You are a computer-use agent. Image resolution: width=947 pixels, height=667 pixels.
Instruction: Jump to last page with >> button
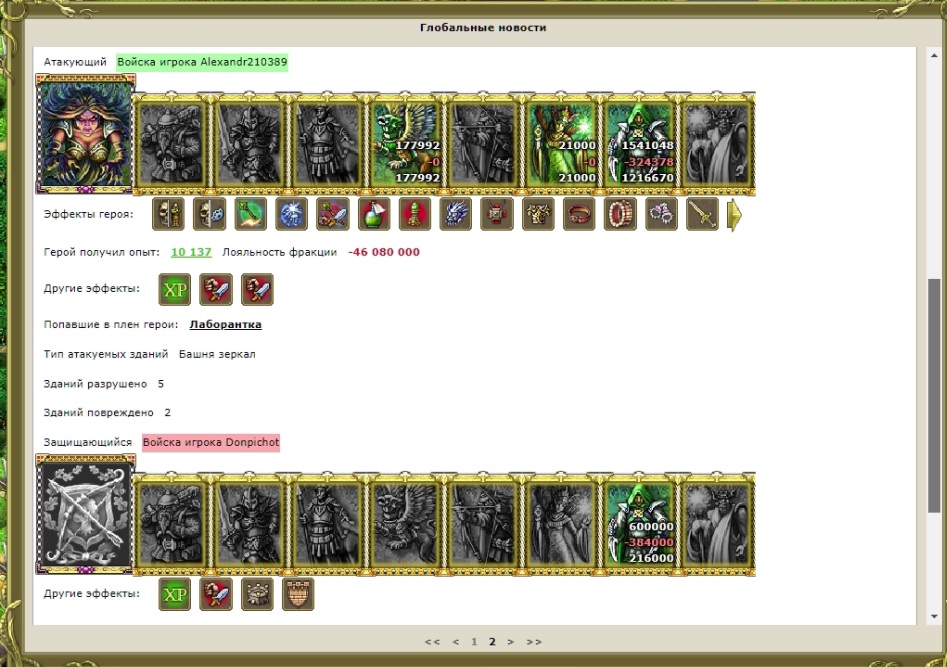click(x=534, y=642)
